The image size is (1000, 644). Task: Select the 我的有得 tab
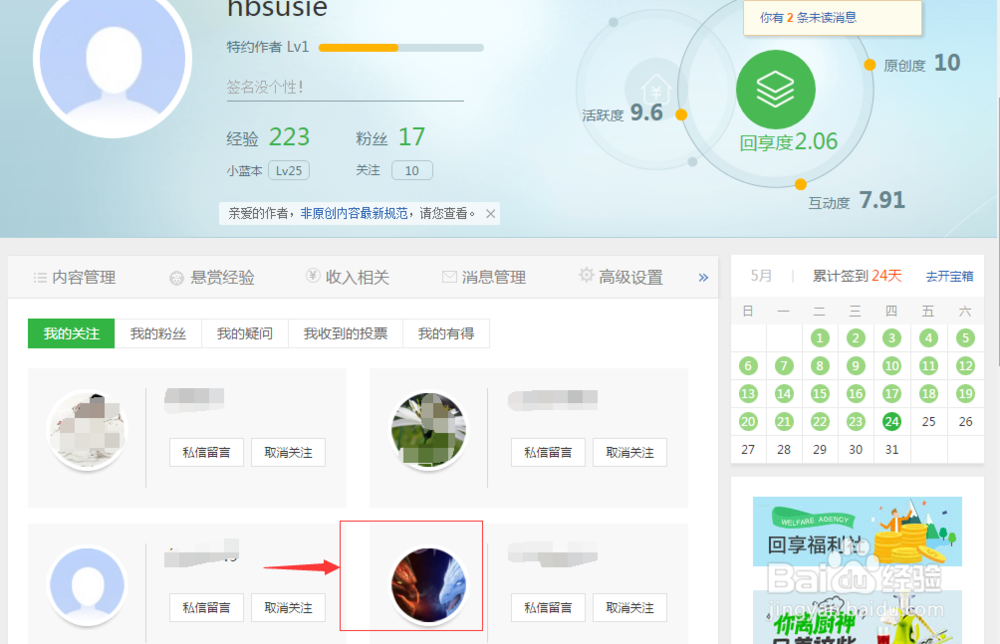(446, 333)
